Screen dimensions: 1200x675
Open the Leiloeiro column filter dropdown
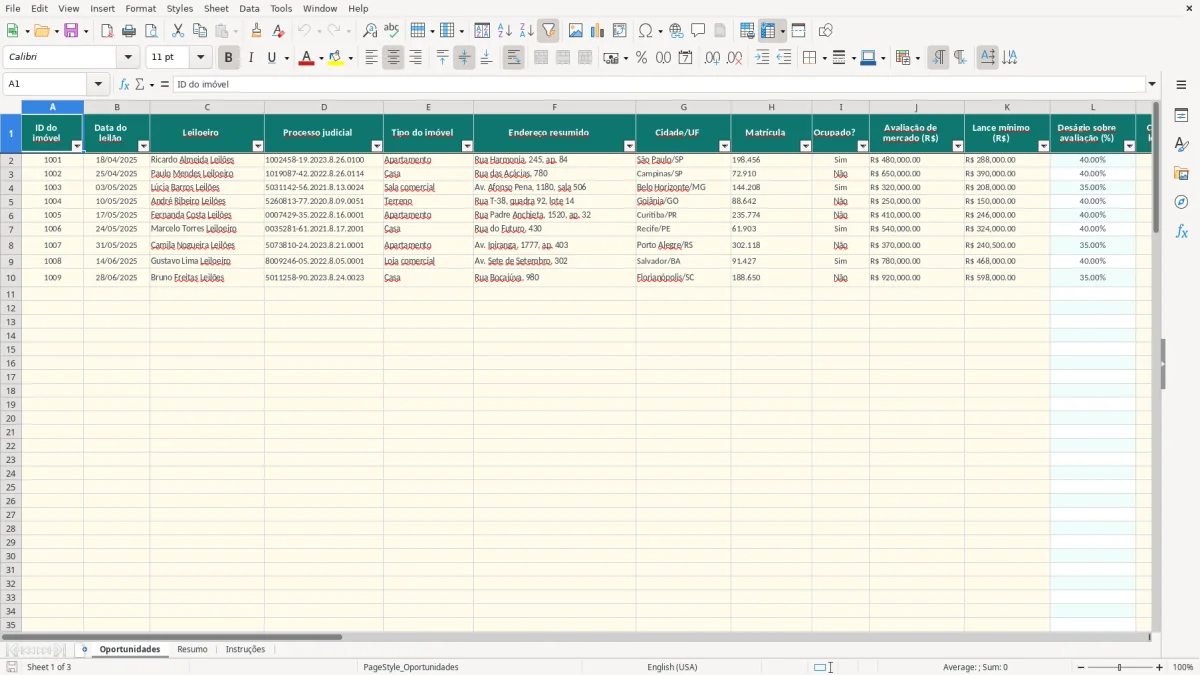click(x=258, y=146)
